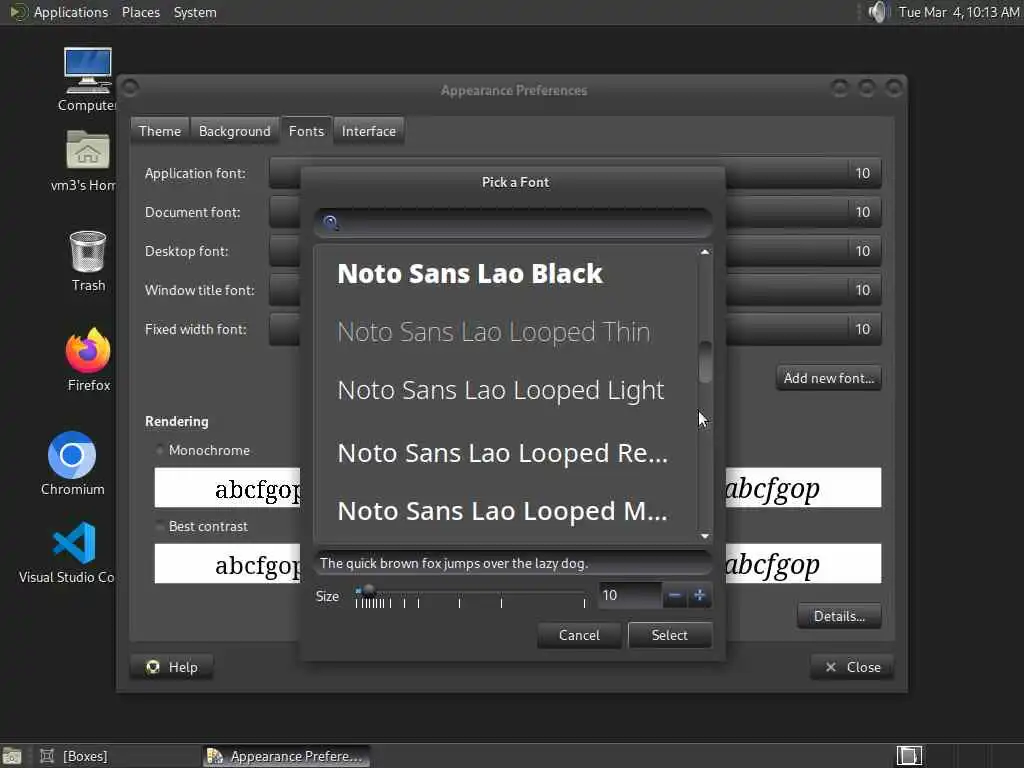This screenshot has width=1024, height=768.
Task: Increase font size with plus button
Action: tap(699, 596)
